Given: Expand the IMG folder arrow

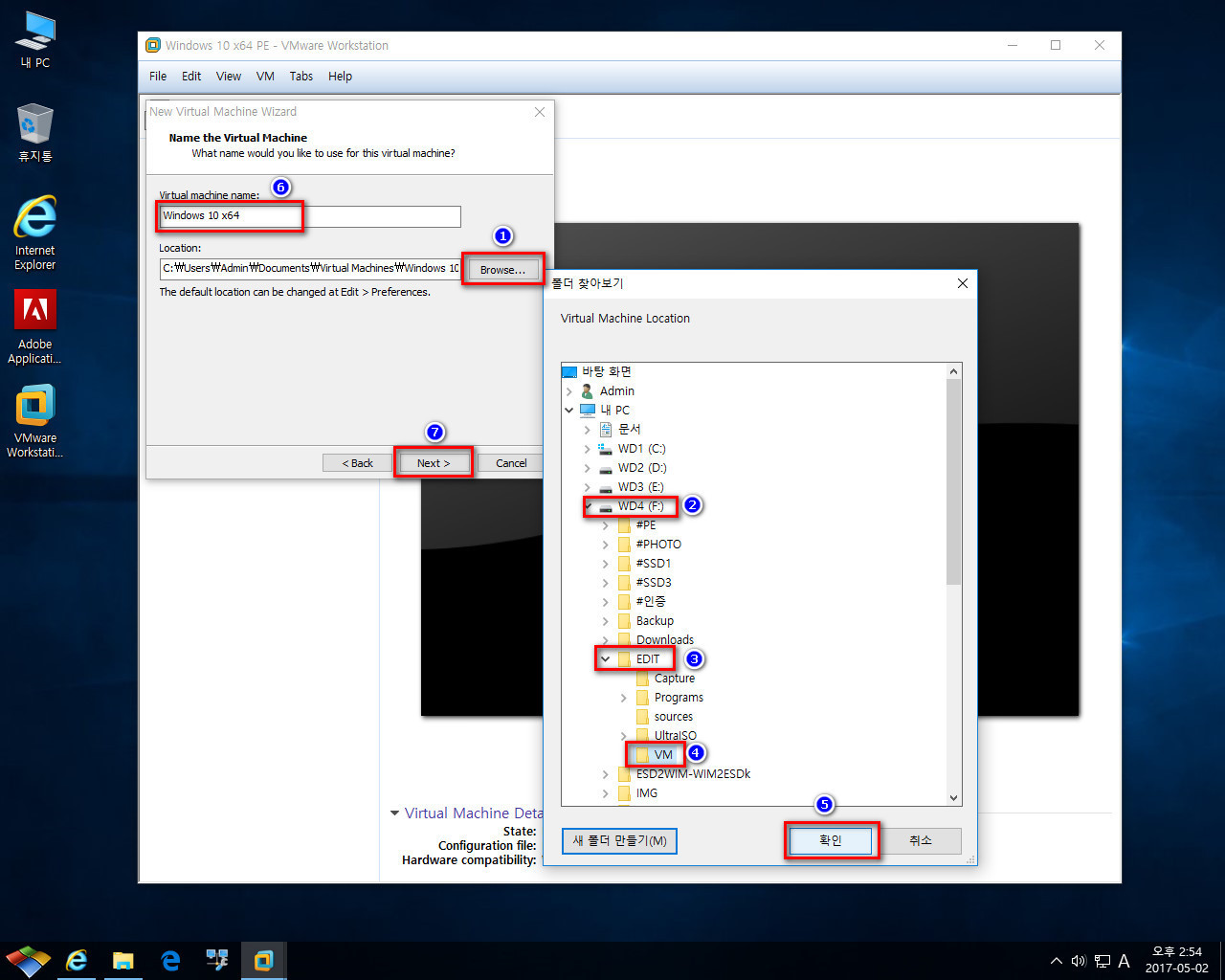Looking at the screenshot, I should (605, 792).
